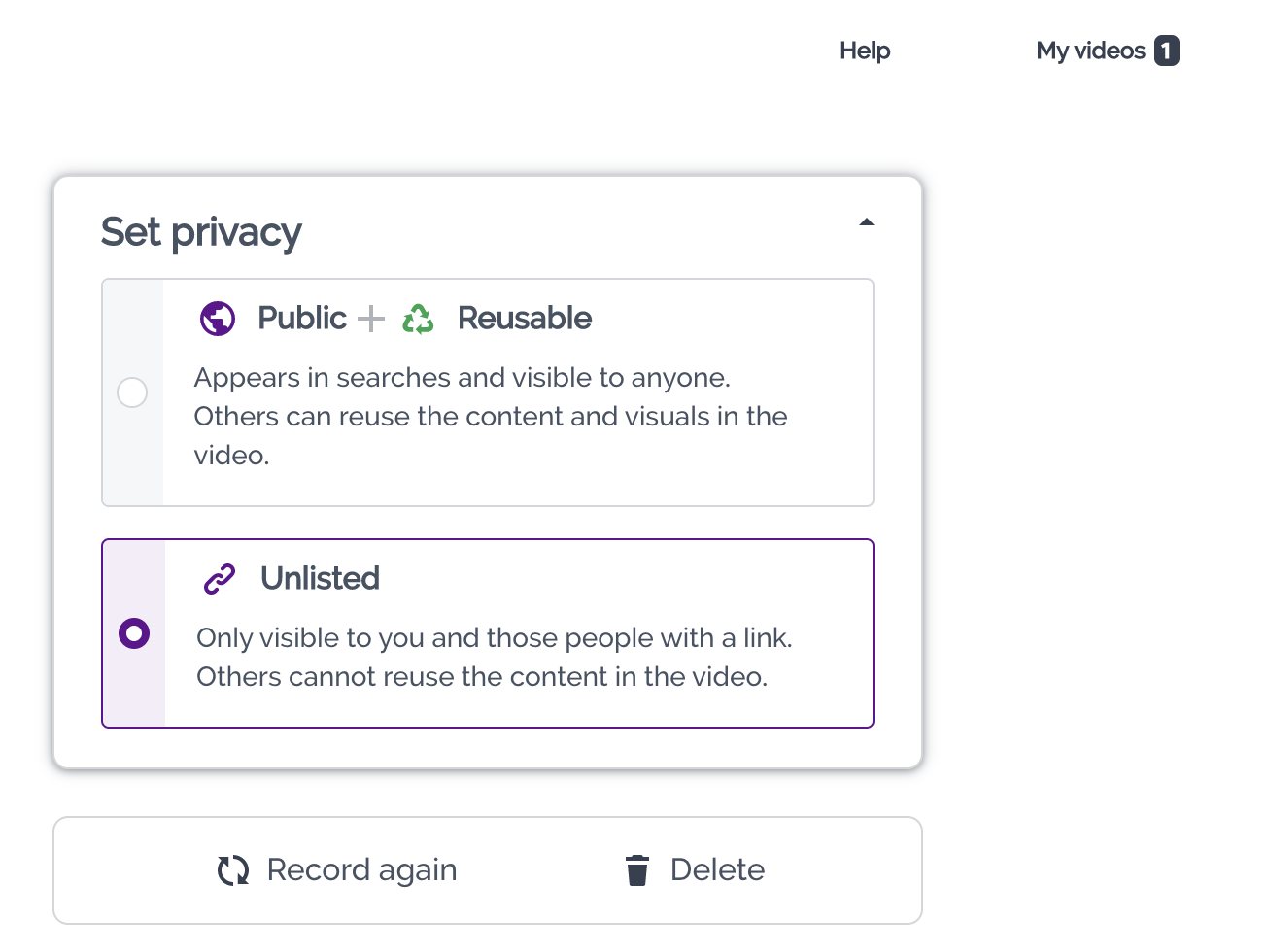Go to My videos
Image resolution: width=1269 pixels, height=952 pixels.
[x=1090, y=51]
